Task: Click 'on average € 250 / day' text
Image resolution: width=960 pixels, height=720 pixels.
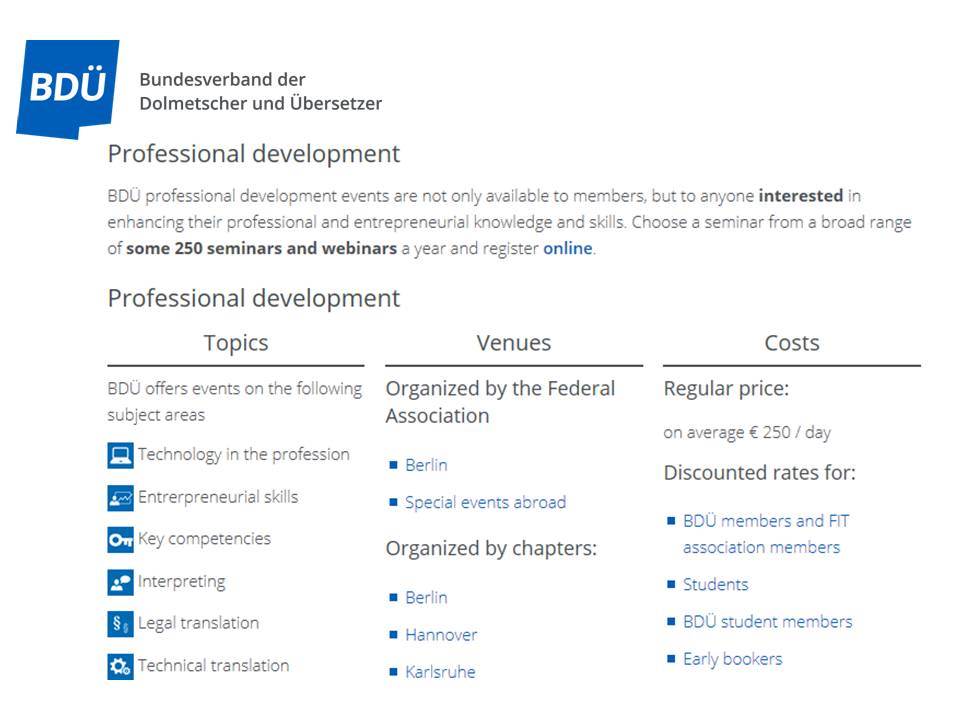Action: [x=747, y=433]
